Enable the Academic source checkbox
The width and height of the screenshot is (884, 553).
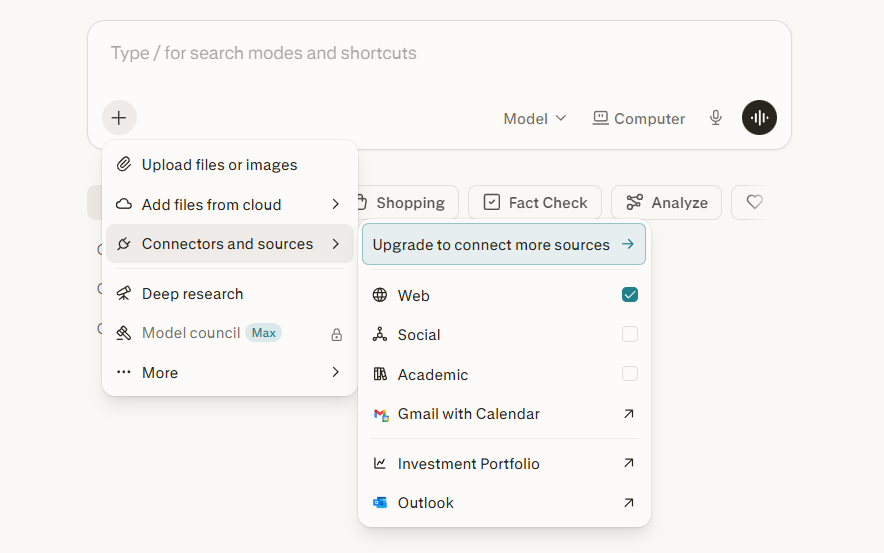pos(630,374)
